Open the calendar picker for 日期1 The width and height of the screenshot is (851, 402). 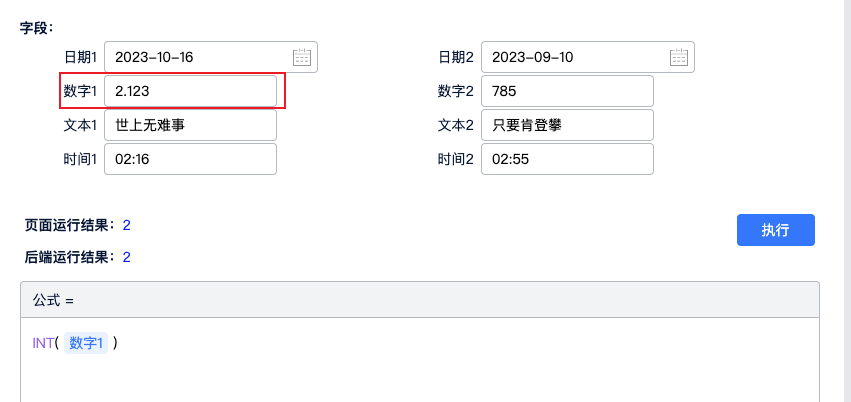point(302,57)
